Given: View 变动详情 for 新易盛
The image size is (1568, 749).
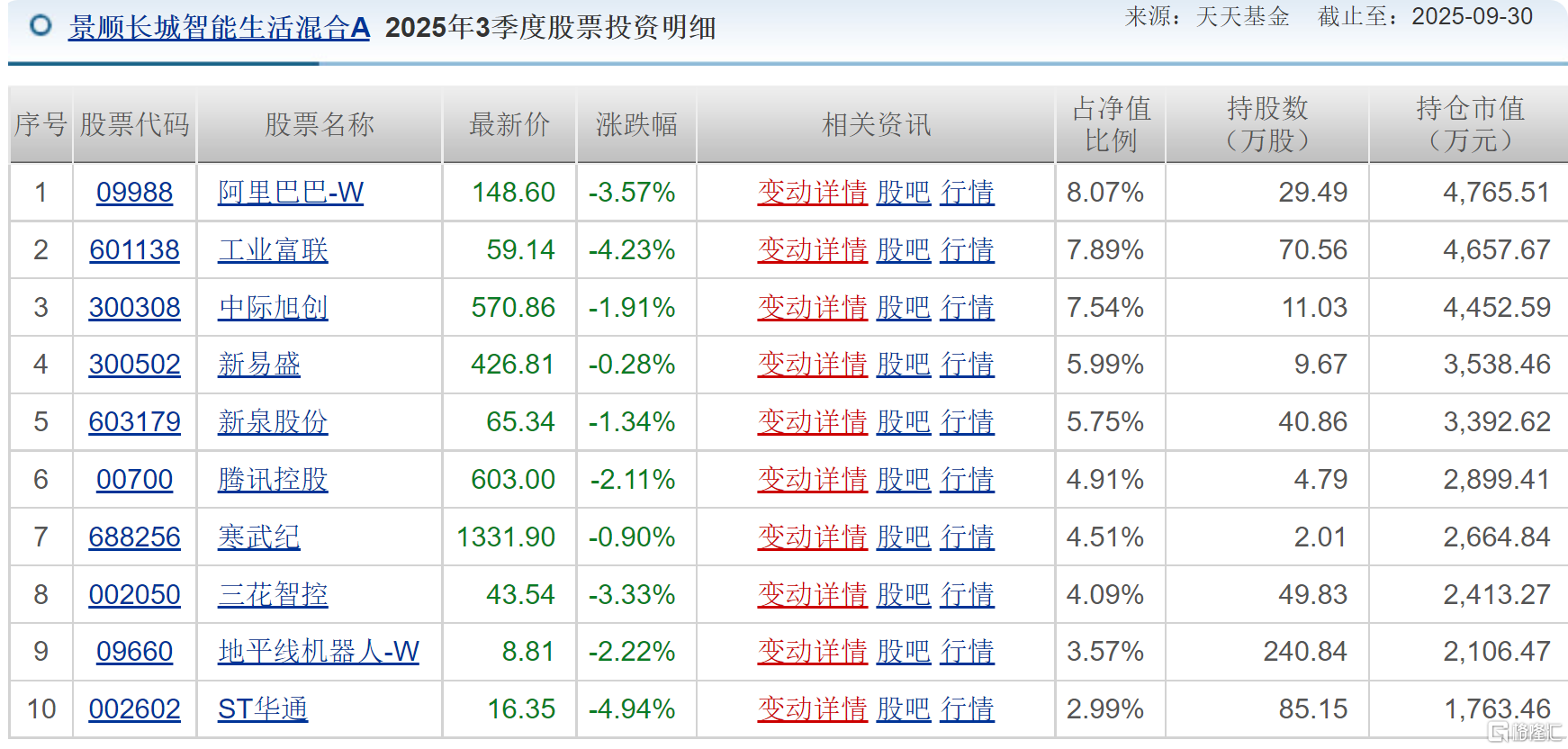Looking at the screenshot, I should point(813,365).
